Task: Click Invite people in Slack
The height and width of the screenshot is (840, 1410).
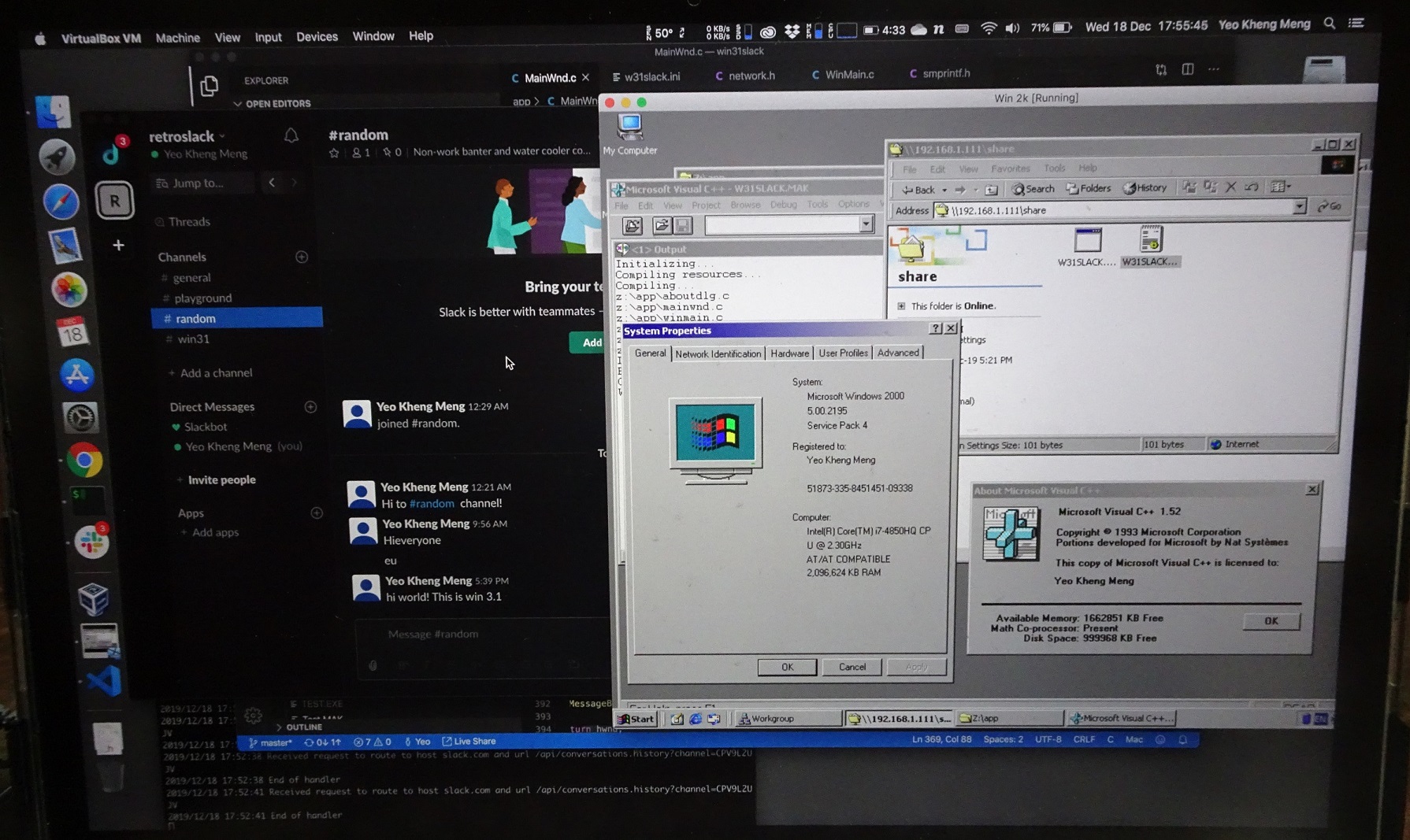Action: [x=221, y=479]
